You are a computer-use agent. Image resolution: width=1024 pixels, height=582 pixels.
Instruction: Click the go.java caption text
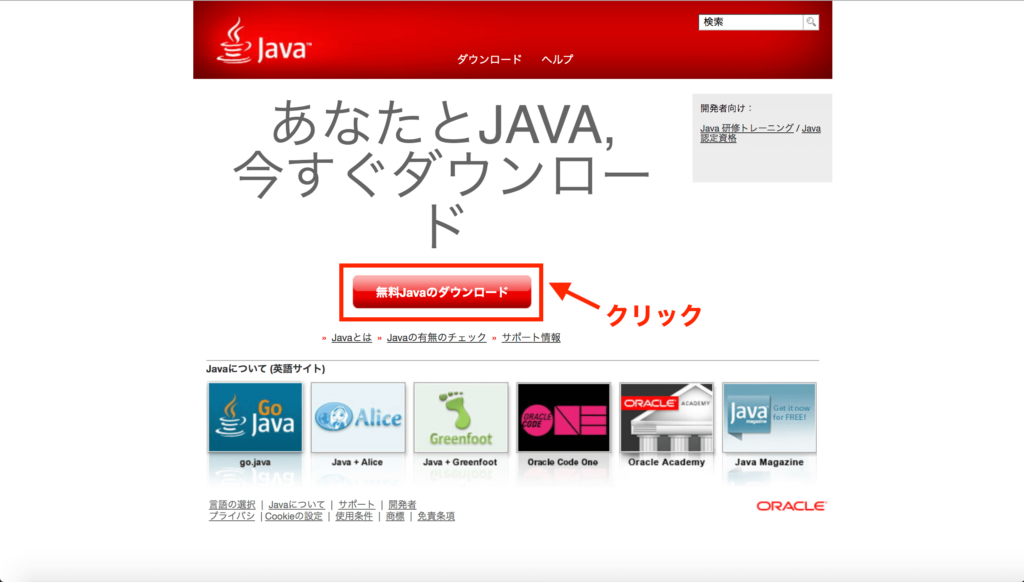click(x=255, y=462)
